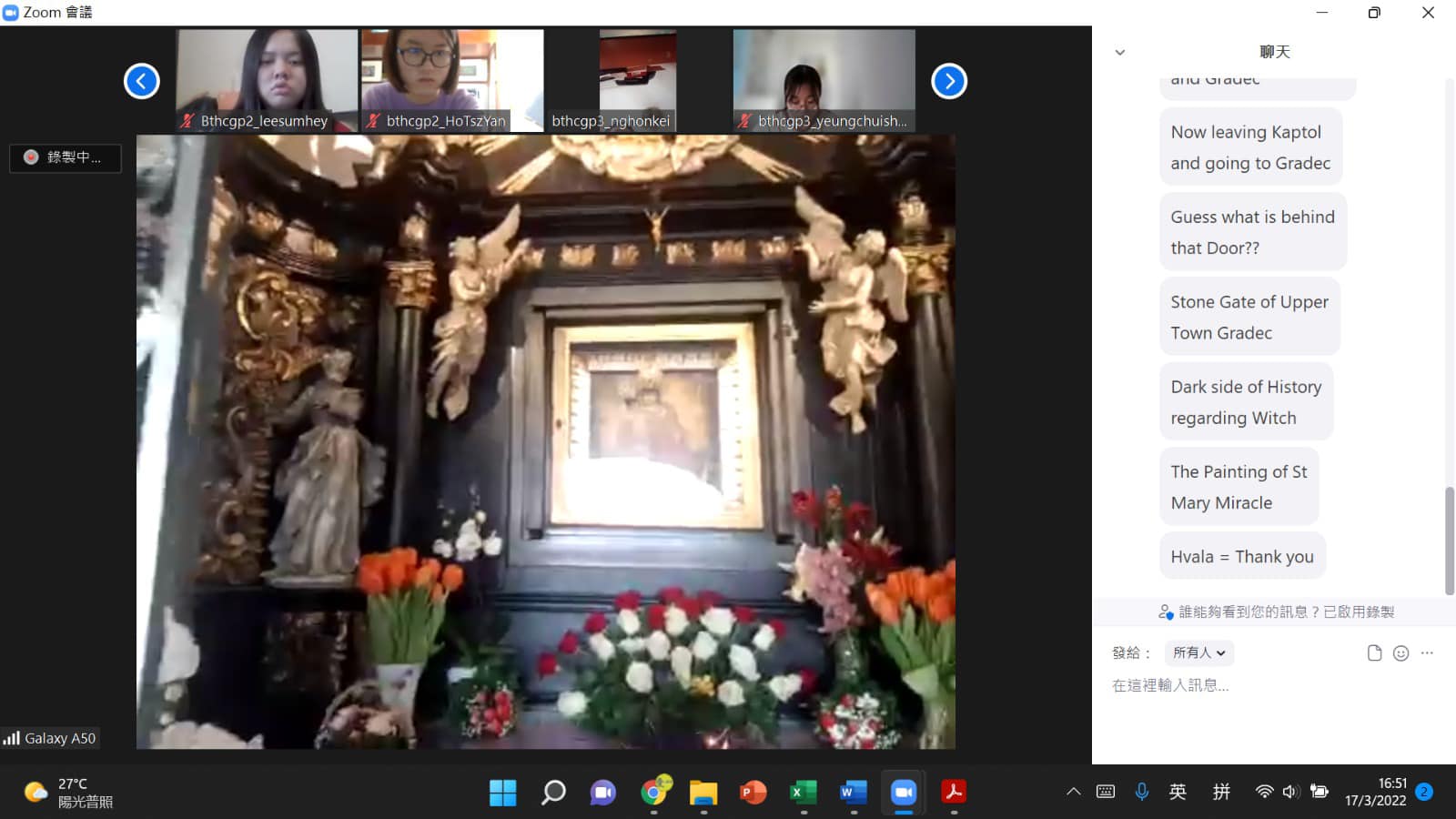Click the microphone tray icon
This screenshot has height=819, width=1456.
coord(1142,792)
